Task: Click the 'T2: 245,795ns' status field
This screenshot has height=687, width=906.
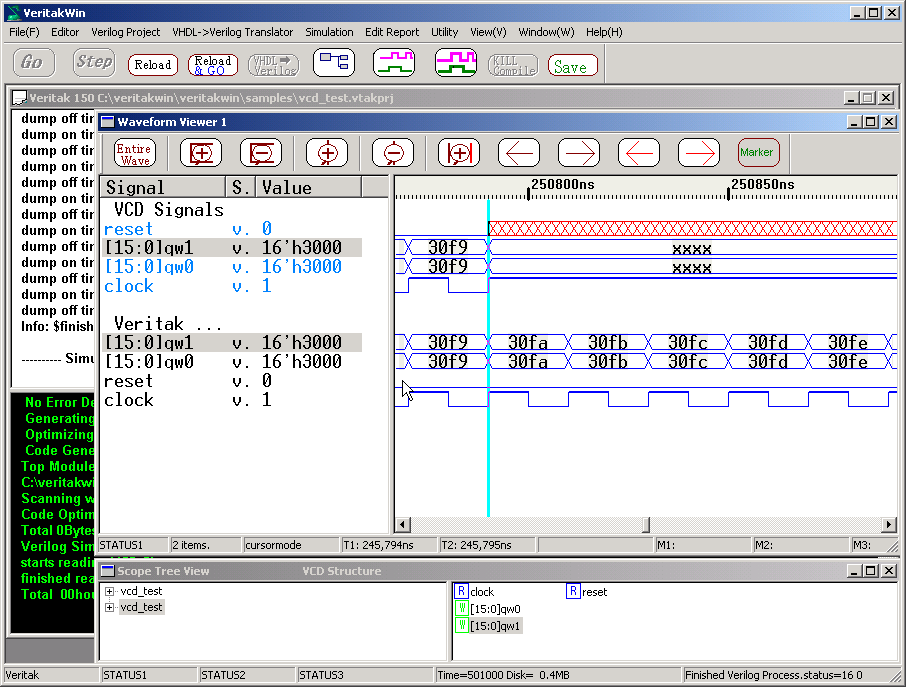Action: [x=487, y=545]
